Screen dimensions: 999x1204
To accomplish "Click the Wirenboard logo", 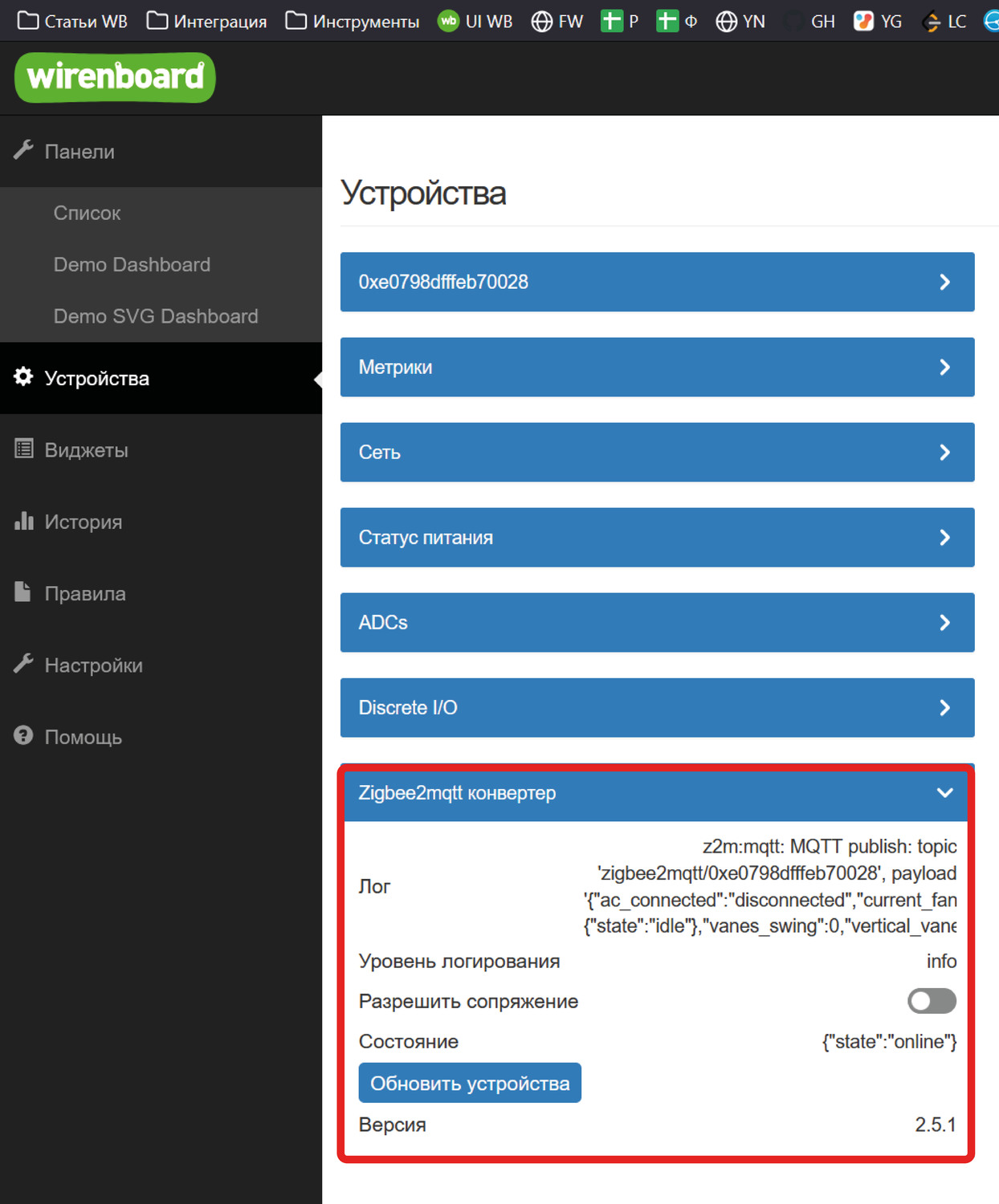I will tap(115, 78).
